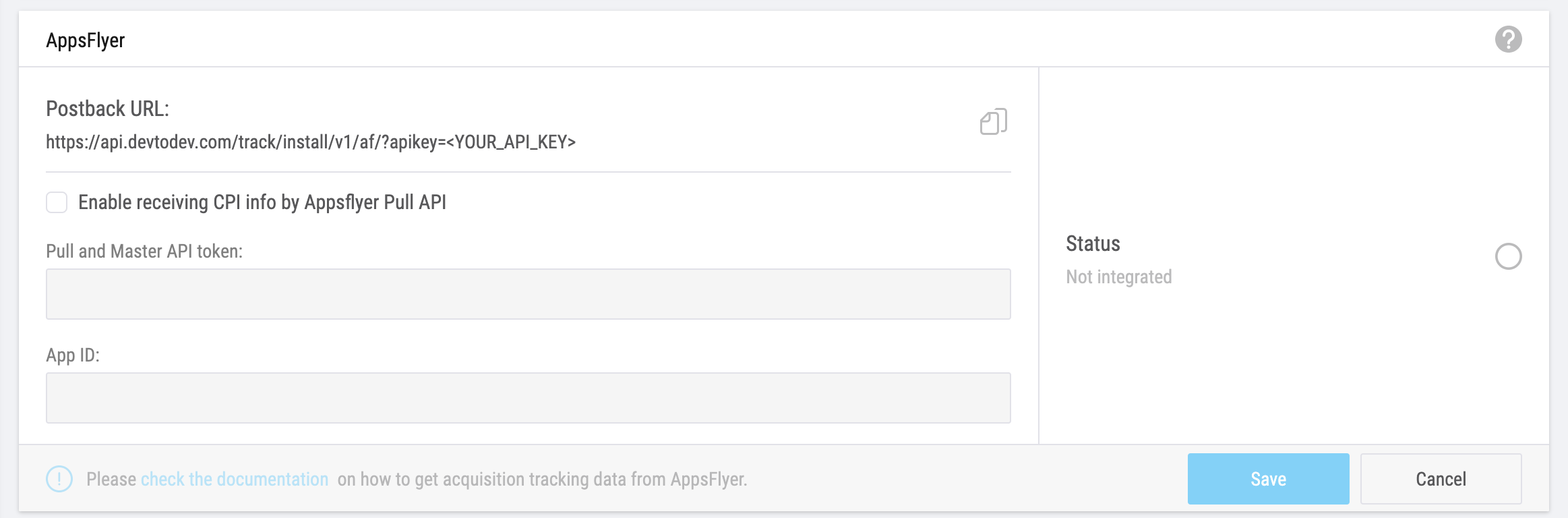Copy the Postback URL with the copy icon
Viewport: 1568px width, 518px height.
pyautogui.click(x=993, y=122)
